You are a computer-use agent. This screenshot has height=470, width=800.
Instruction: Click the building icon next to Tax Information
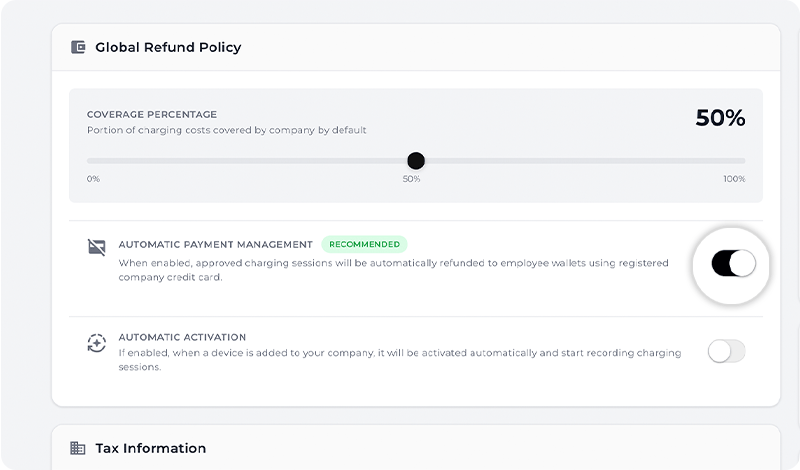coord(78,448)
